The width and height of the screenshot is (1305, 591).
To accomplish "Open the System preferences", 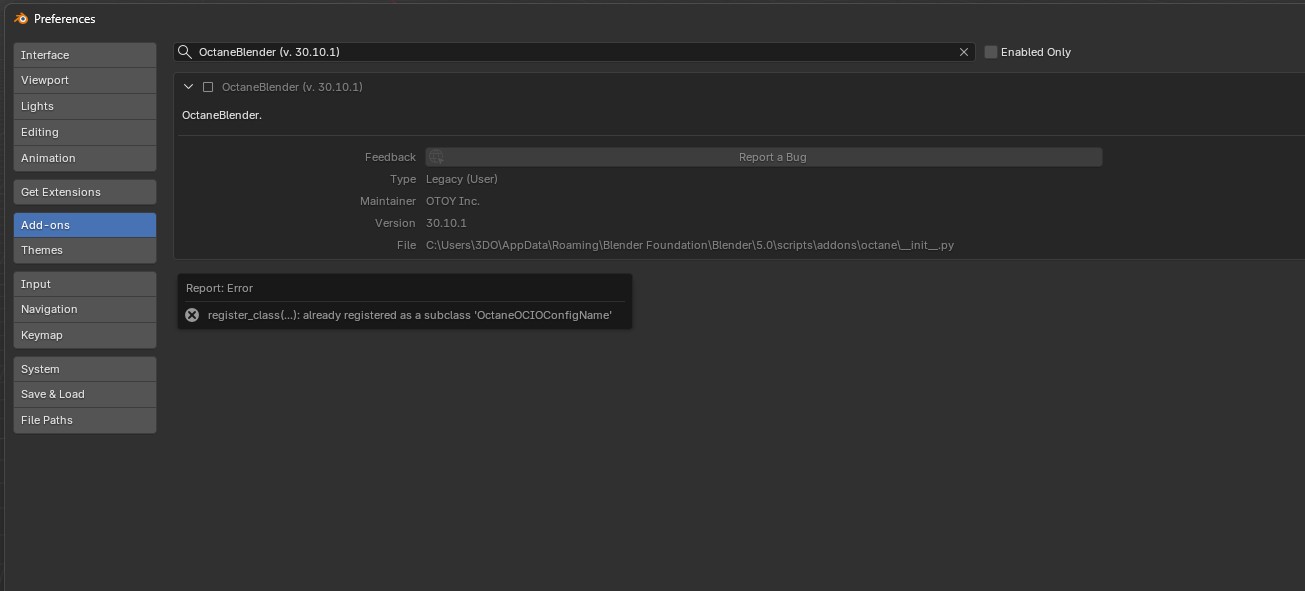I will tap(85, 369).
